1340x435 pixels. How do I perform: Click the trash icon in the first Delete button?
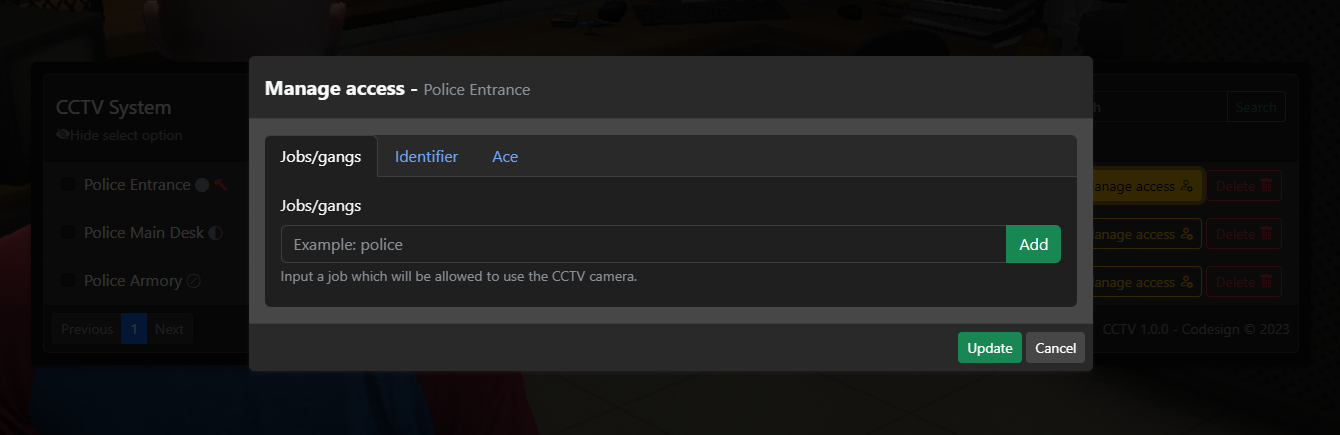pyautogui.click(x=1266, y=186)
